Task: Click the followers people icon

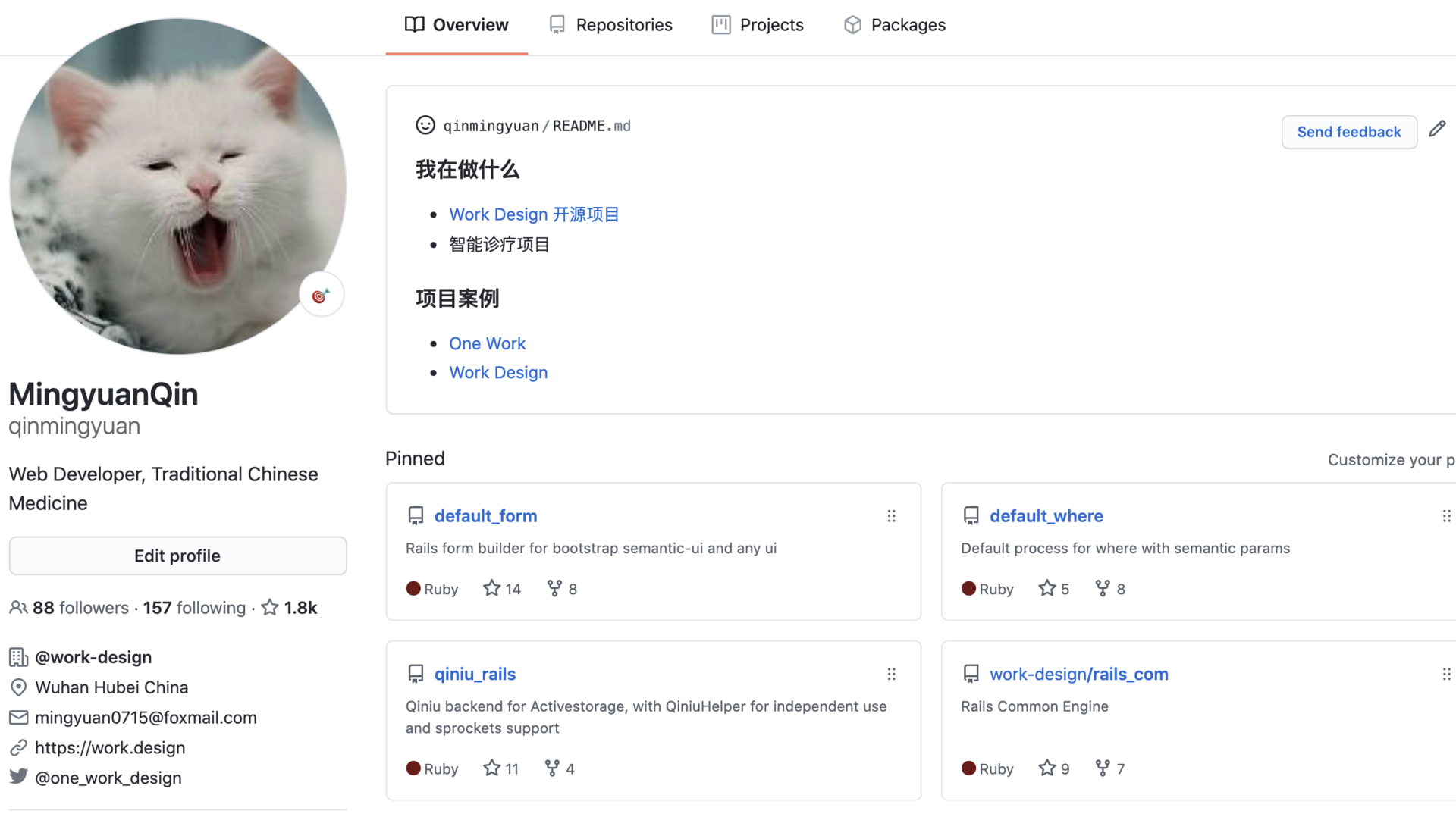Action: point(18,607)
